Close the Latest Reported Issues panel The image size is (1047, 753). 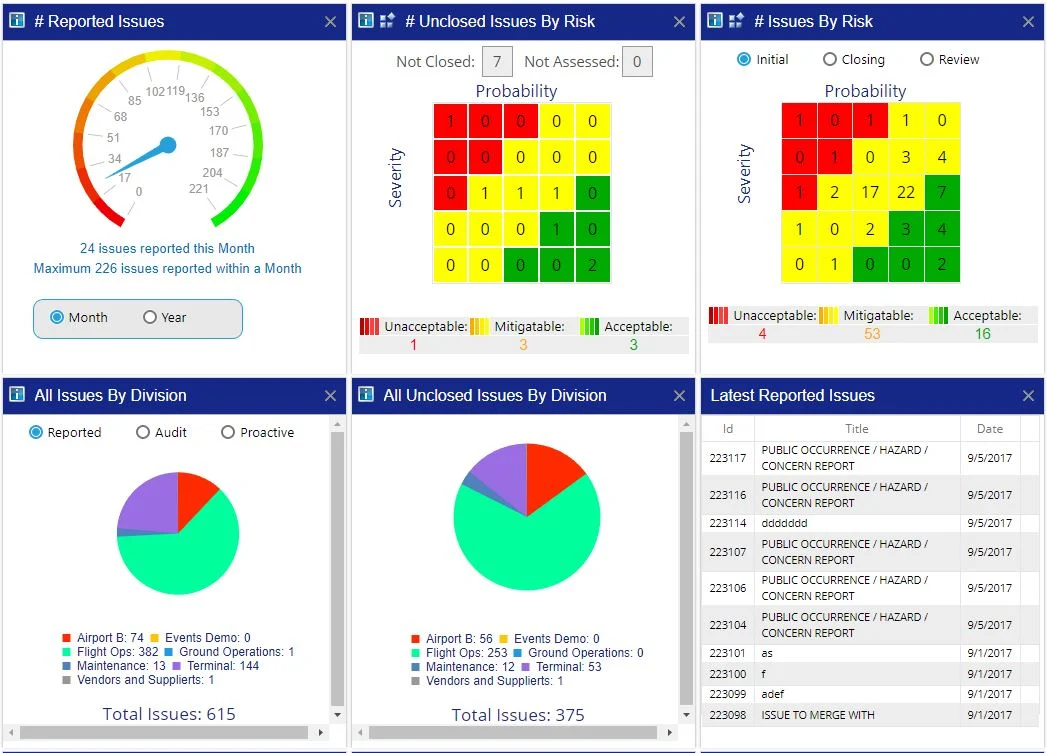1028,396
